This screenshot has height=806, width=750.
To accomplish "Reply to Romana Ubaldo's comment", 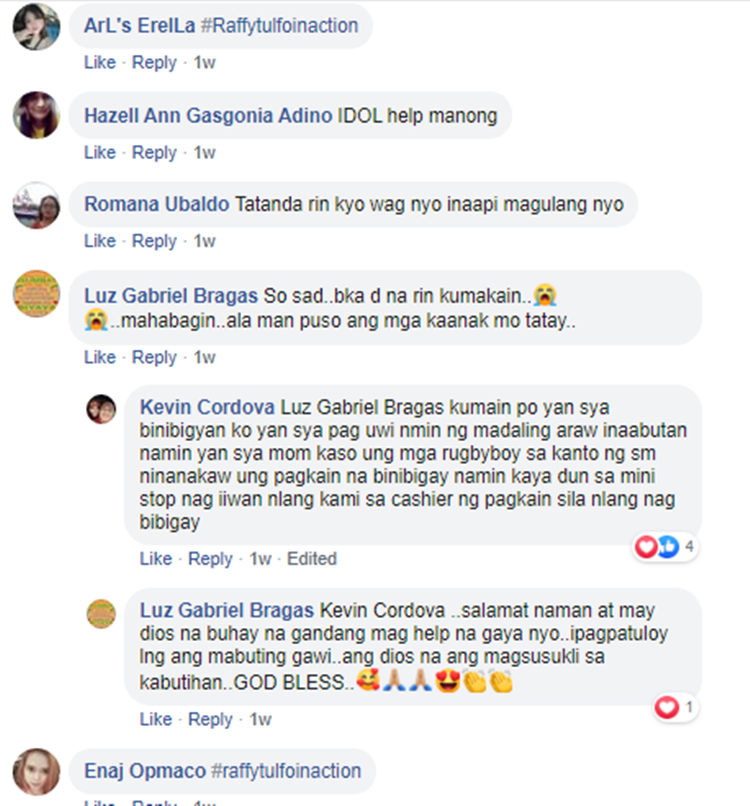I will point(154,241).
